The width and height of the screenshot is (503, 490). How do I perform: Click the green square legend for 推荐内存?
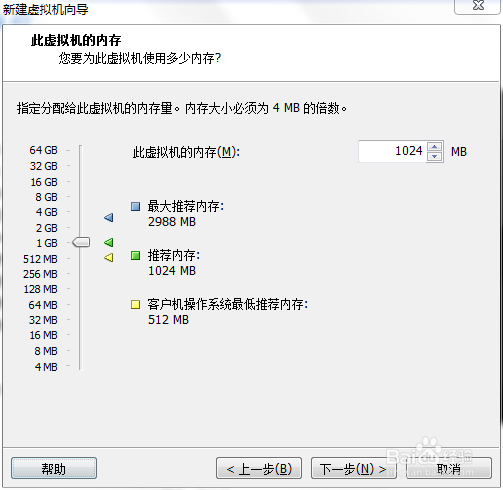135,256
